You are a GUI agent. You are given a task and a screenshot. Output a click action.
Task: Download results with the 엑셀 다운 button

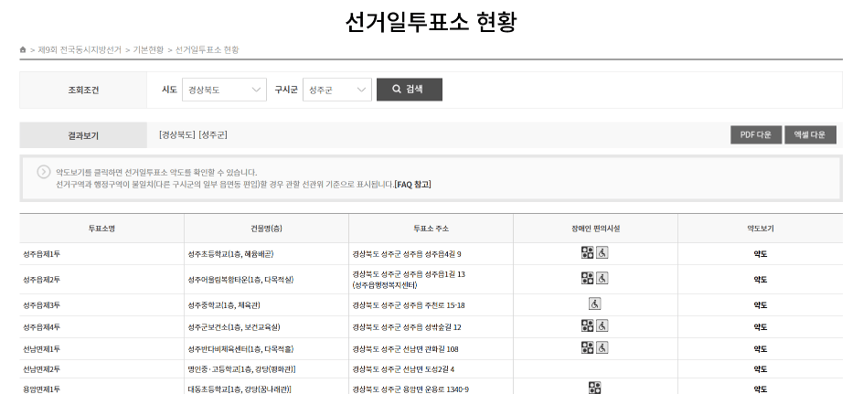point(810,135)
